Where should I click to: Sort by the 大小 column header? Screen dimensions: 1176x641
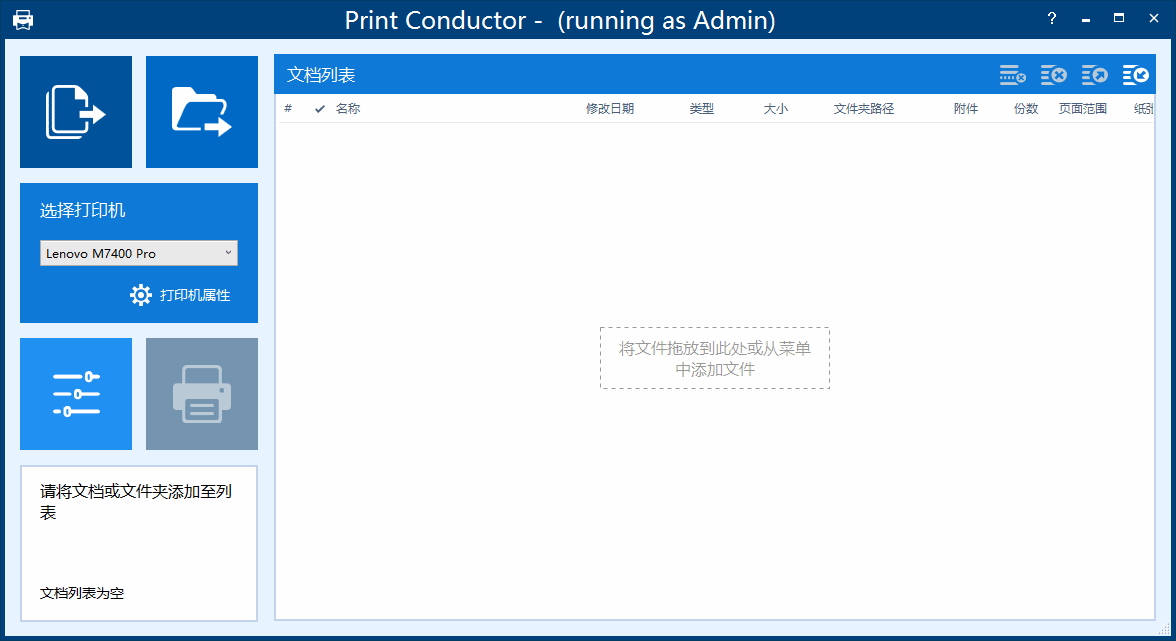[x=776, y=109]
